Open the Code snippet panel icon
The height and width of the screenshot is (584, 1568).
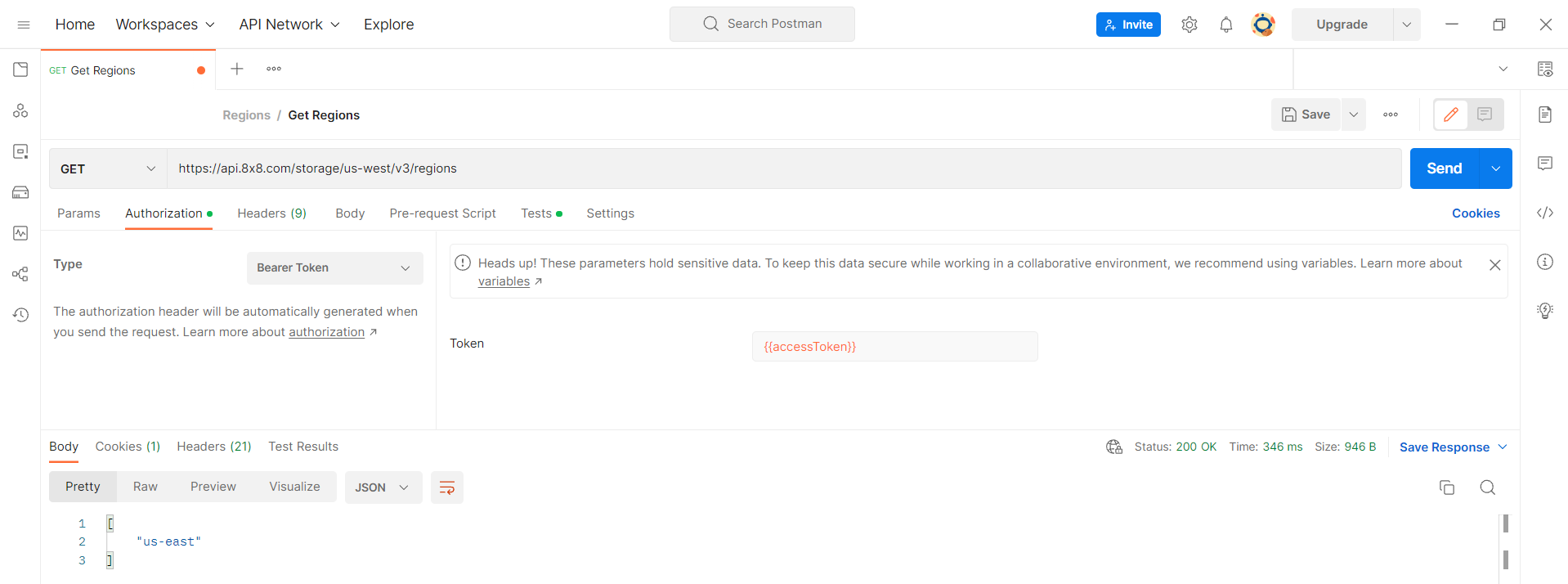click(1545, 213)
